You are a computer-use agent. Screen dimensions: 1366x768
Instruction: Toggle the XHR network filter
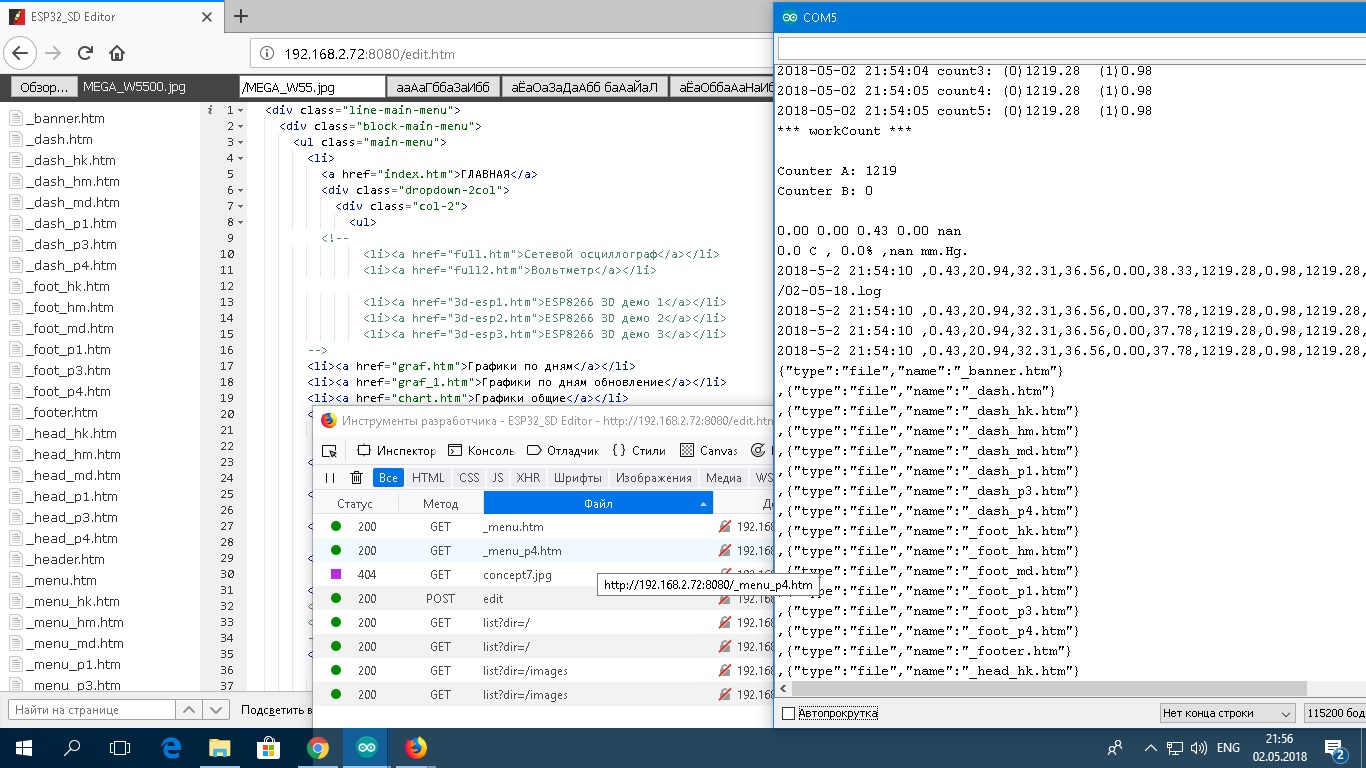[528, 478]
